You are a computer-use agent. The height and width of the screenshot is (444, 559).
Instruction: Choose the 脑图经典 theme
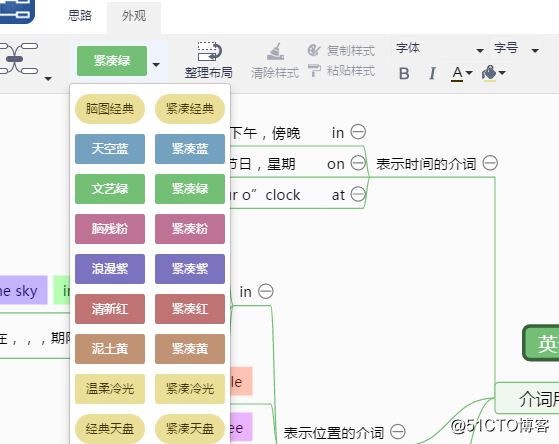coord(110,109)
